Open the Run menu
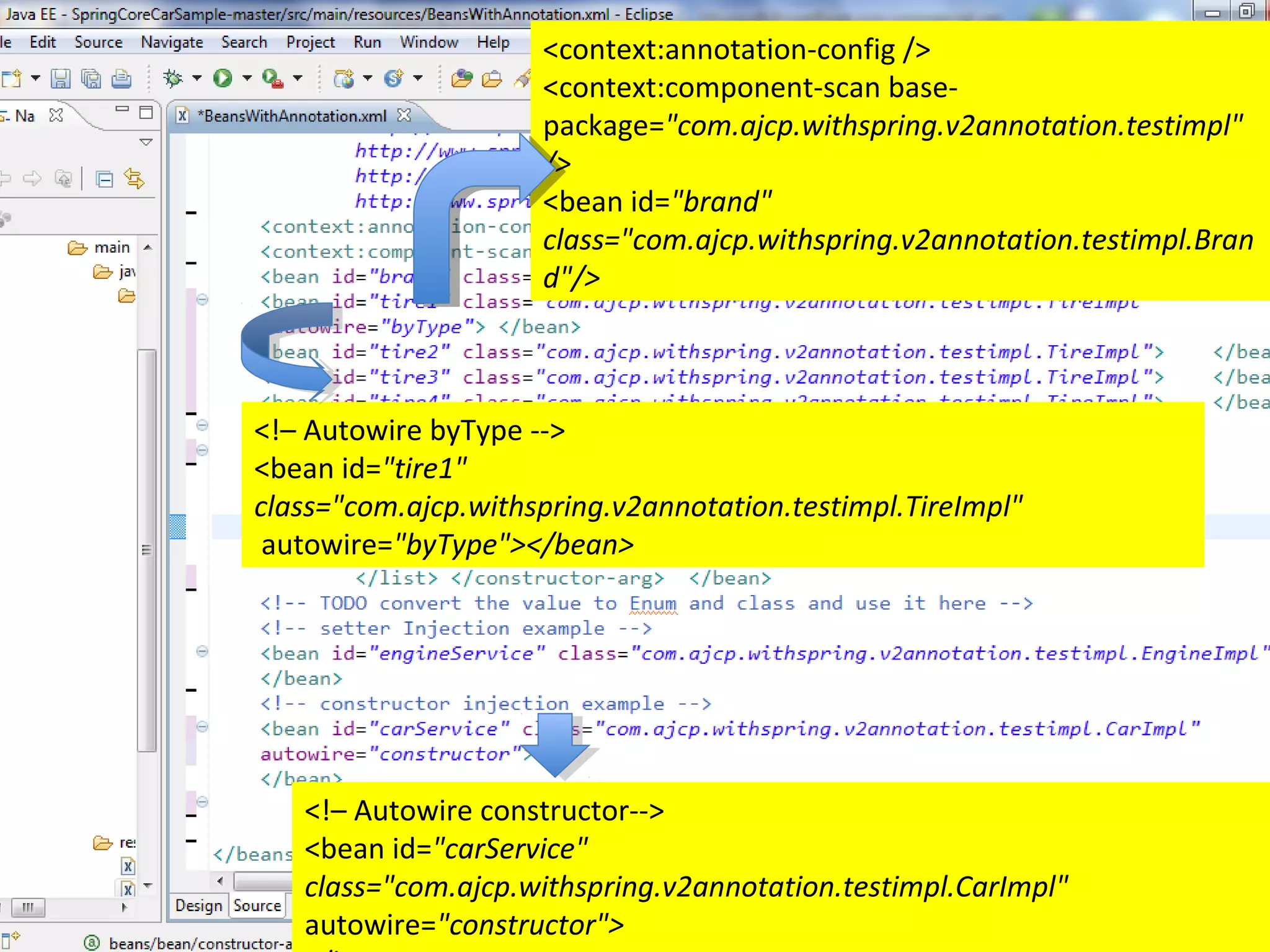Image resolution: width=1270 pixels, height=952 pixels. pyautogui.click(x=367, y=42)
